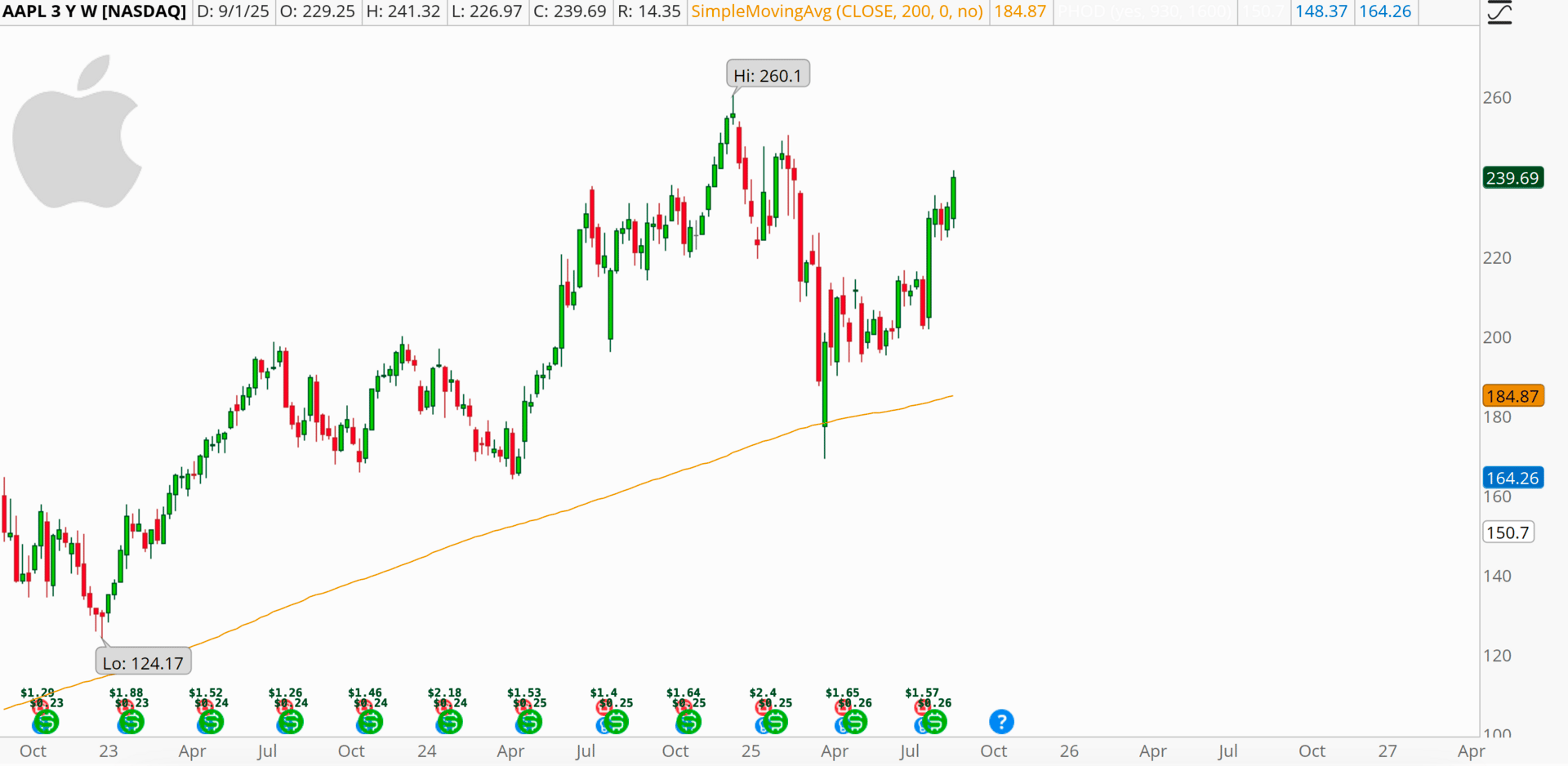Click the green dividend icon under $2.18

[x=450, y=722]
